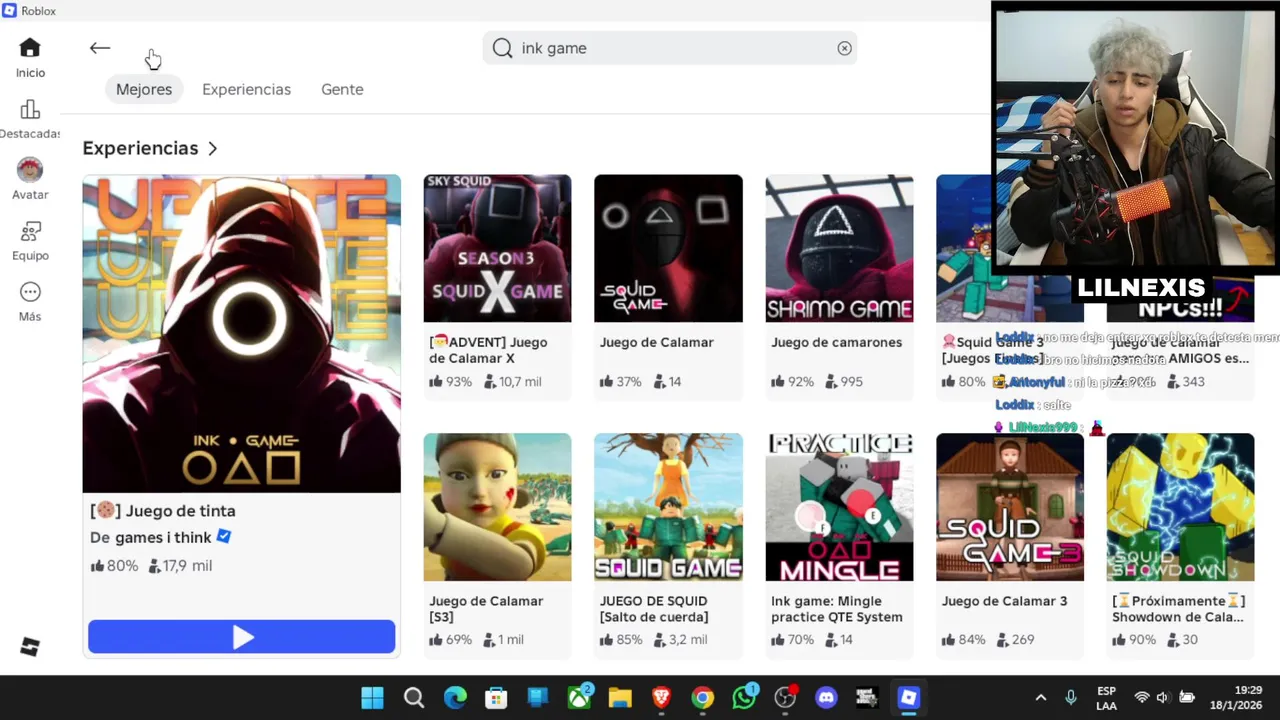
Task: Open the 'Juego de camarones' title
Action: (836, 342)
